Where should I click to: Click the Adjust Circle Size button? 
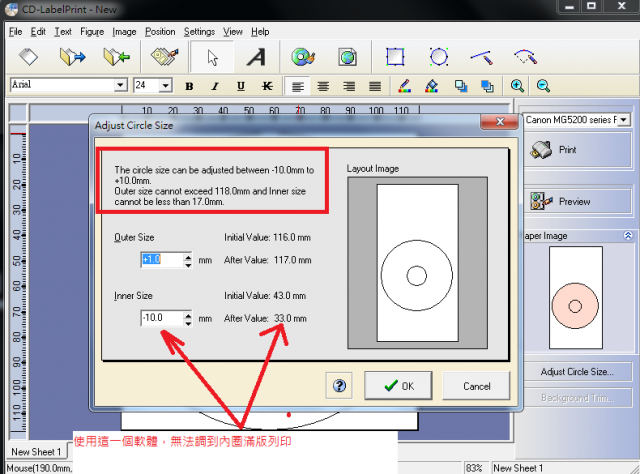point(578,372)
